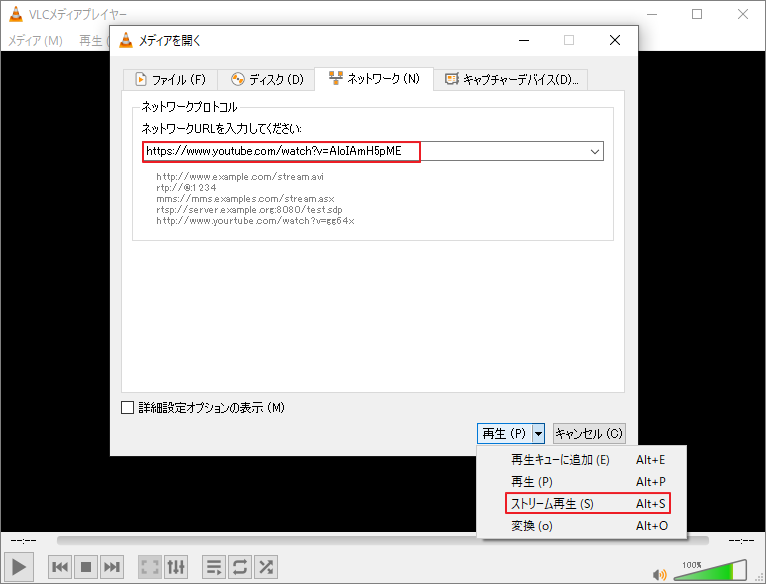This screenshot has height=584, width=766.
Task: Click the 再生 (P) dialog button
Action: pyautogui.click(x=504, y=433)
